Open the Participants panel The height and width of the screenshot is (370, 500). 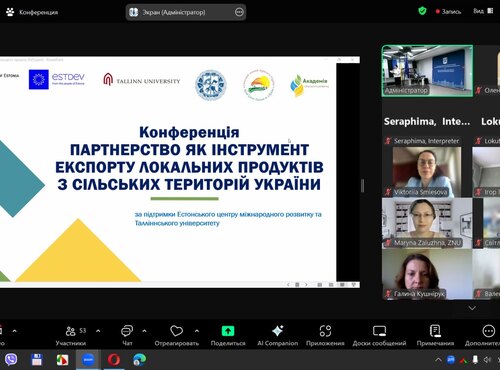pos(71,335)
